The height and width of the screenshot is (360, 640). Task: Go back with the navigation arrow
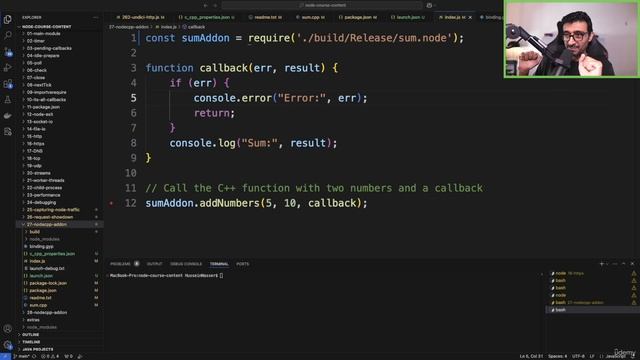coord(205,5)
